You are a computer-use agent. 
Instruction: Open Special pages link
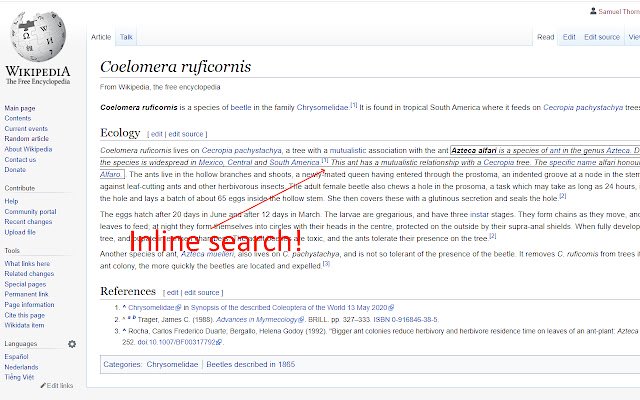[25, 284]
